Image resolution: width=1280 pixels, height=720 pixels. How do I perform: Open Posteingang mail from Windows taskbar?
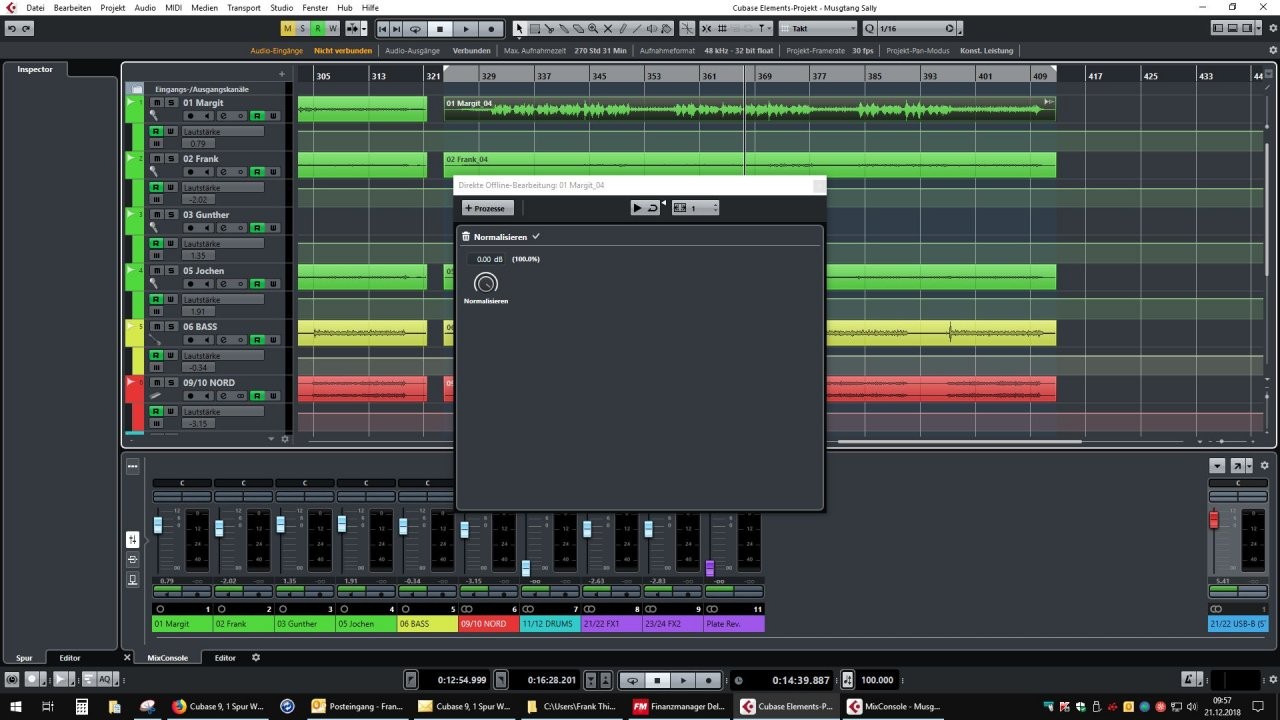click(x=355, y=706)
